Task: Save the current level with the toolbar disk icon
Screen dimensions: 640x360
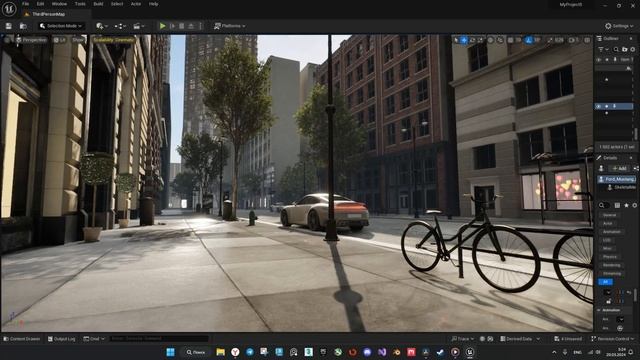Action: [x=9, y=26]
